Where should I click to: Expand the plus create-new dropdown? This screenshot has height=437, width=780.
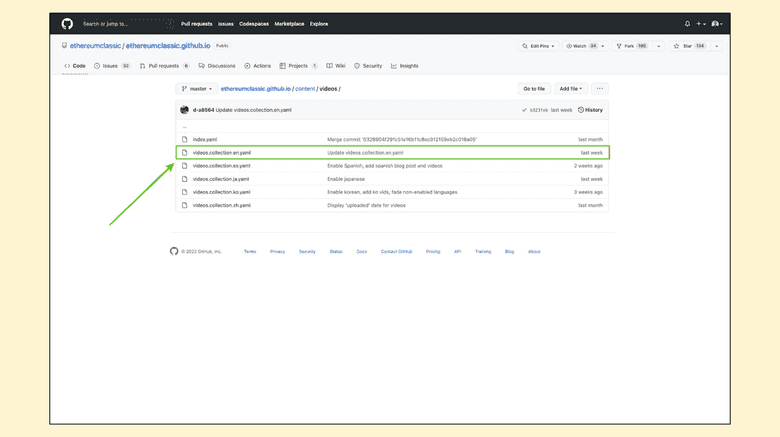tap(701, 24)
